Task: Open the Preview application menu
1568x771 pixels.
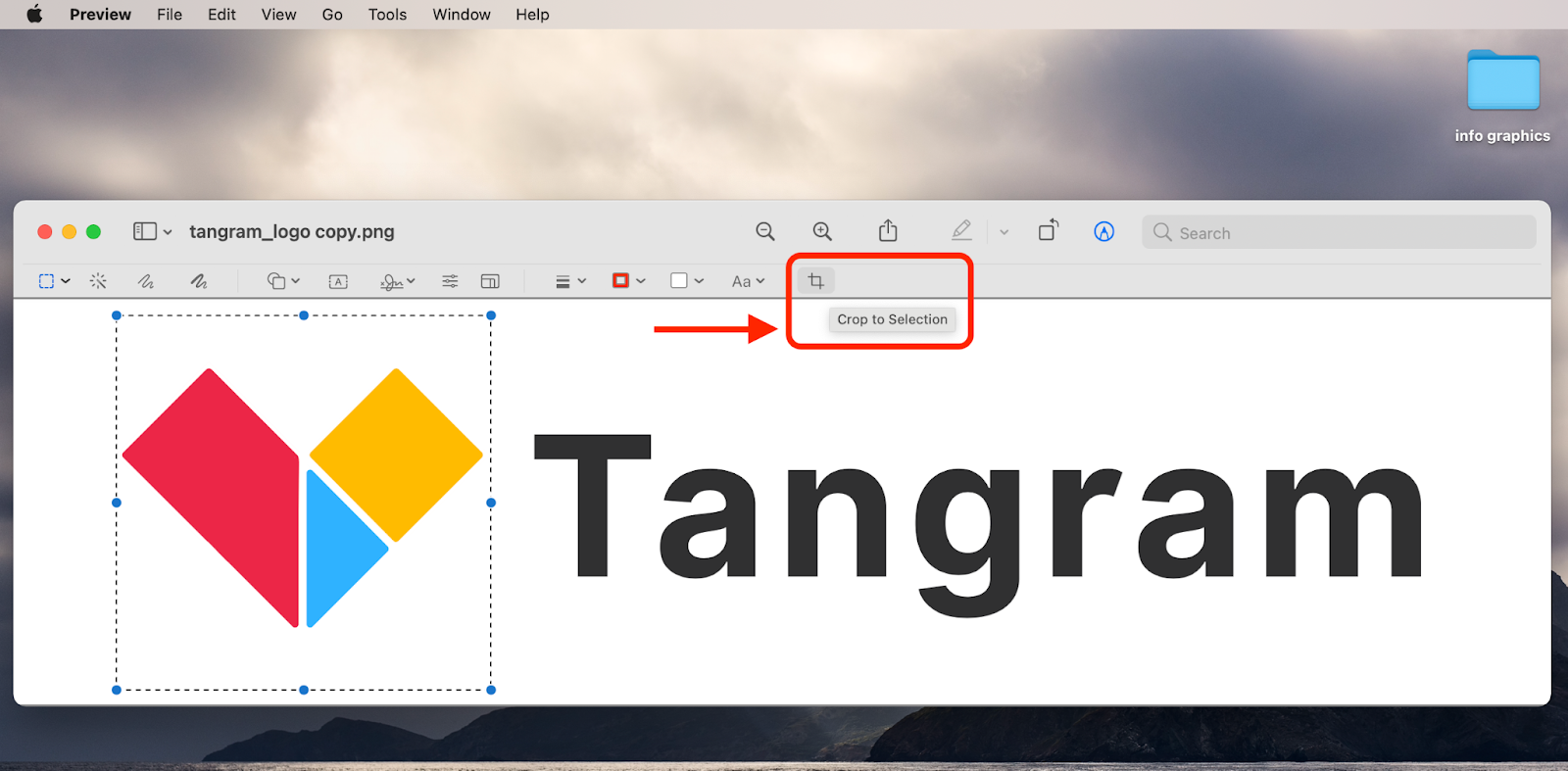Action: pyautogui.click(x=100, y=15)
